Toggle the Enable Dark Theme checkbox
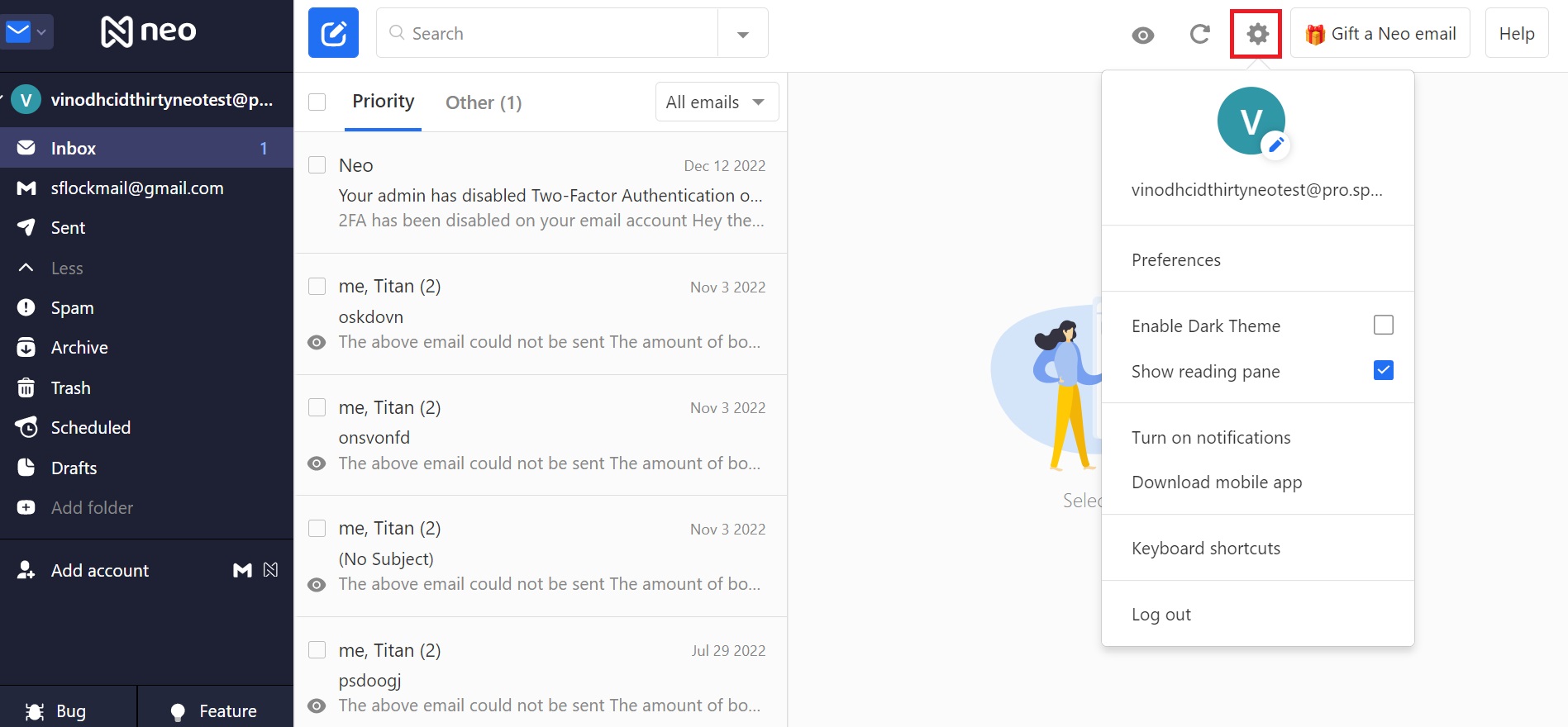 1383,325
